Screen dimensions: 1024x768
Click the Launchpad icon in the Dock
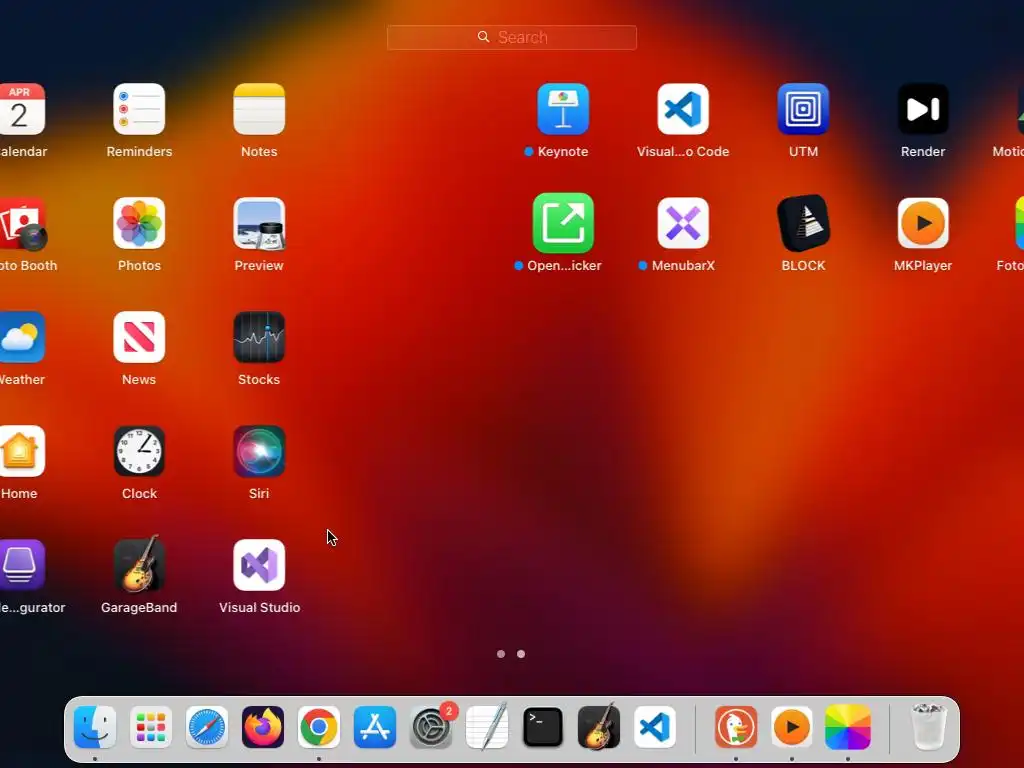151,727
